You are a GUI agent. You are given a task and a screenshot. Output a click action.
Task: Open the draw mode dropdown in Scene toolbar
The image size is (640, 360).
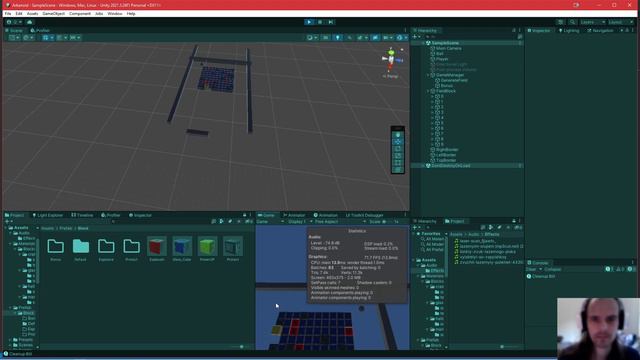tap(312, 38)
